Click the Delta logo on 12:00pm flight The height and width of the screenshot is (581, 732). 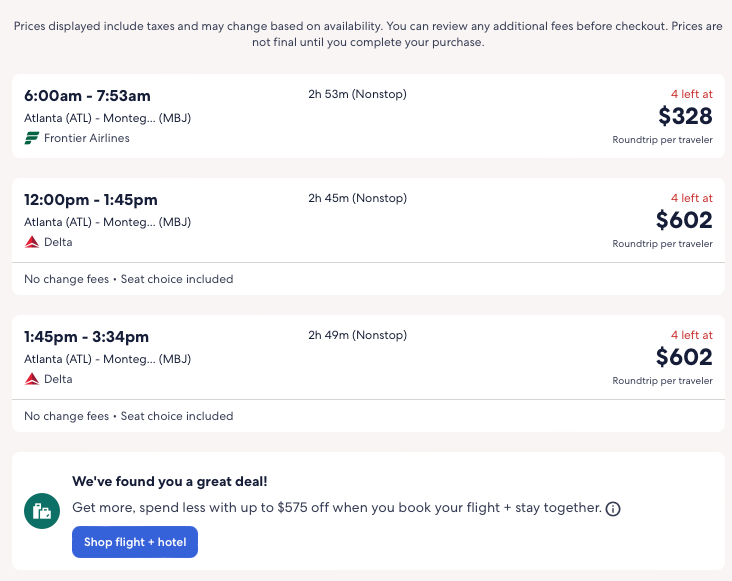coord(32,242)
